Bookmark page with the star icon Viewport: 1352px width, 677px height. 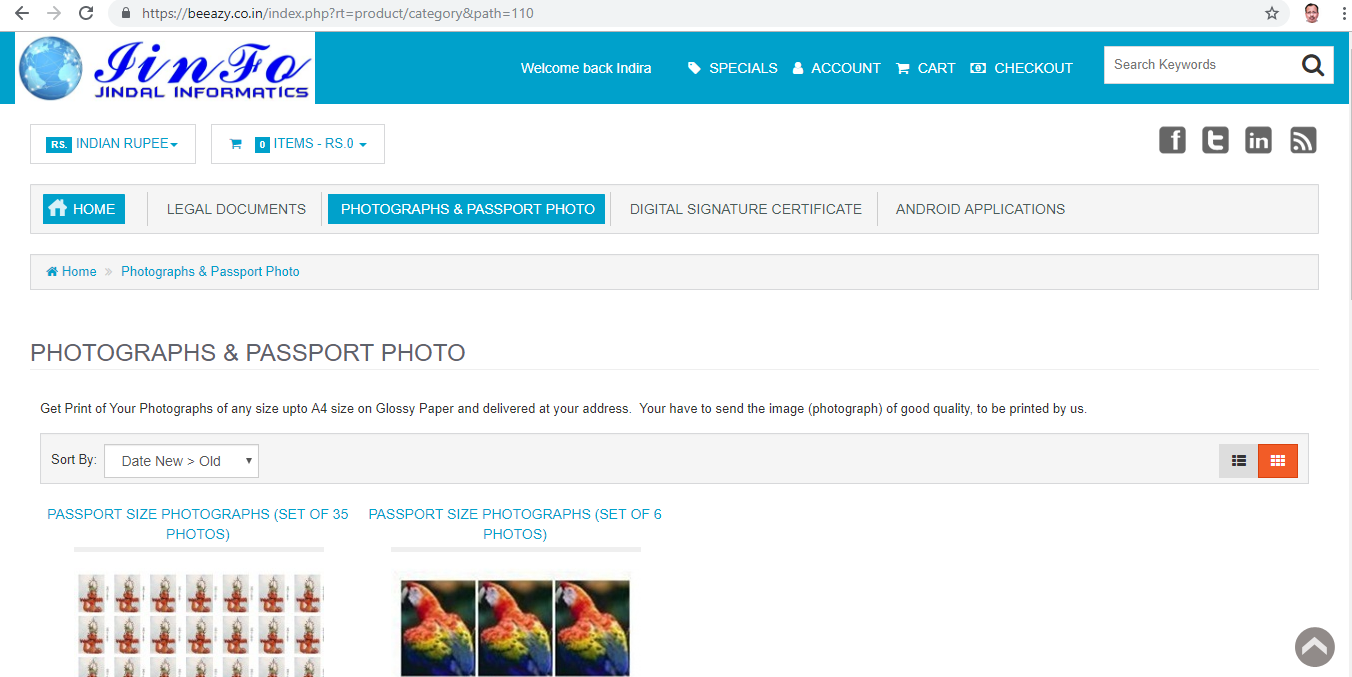tap(1271, 14)
